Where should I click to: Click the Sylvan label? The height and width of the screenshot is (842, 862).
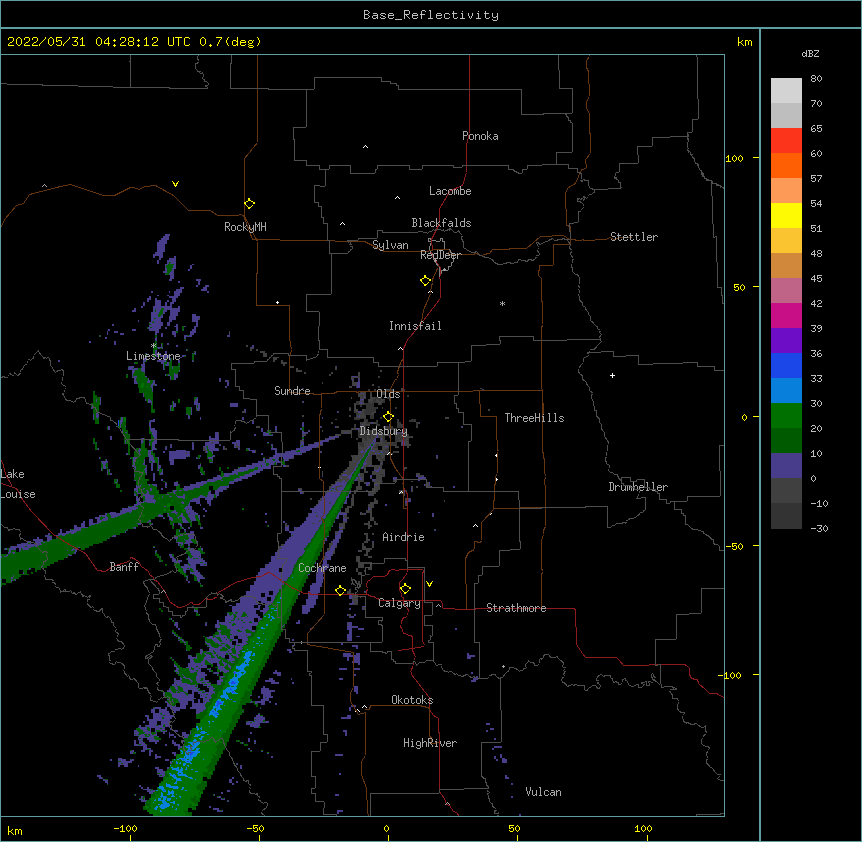(390, 245)
